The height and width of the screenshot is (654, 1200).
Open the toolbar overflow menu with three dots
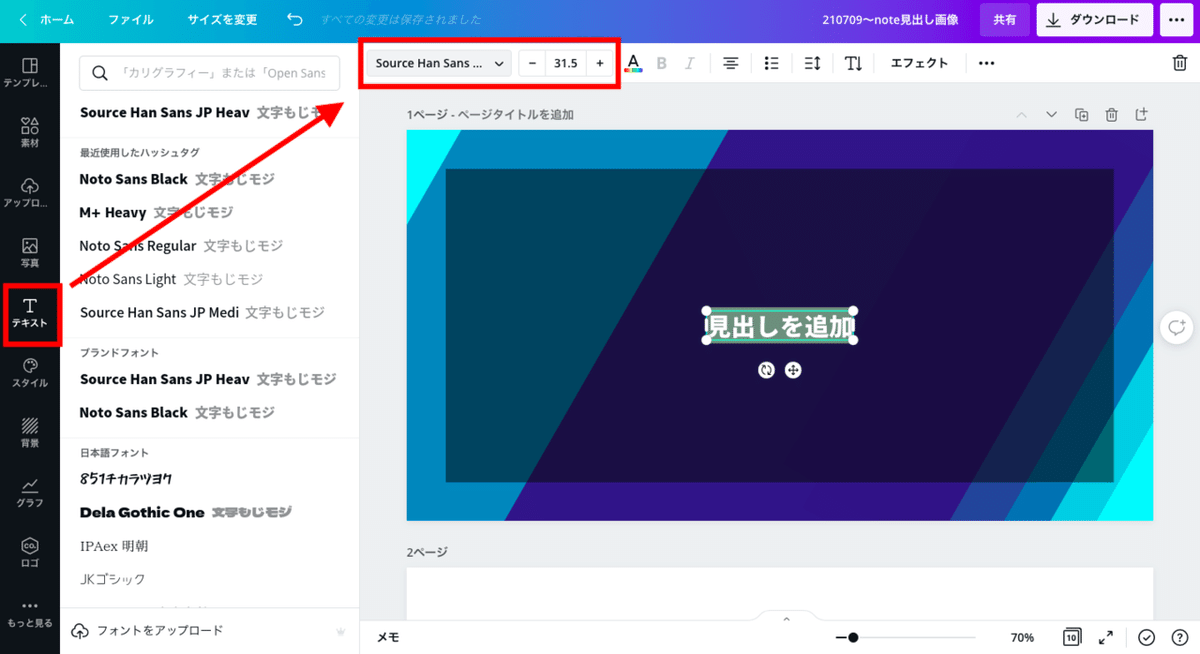click(986, 62)
